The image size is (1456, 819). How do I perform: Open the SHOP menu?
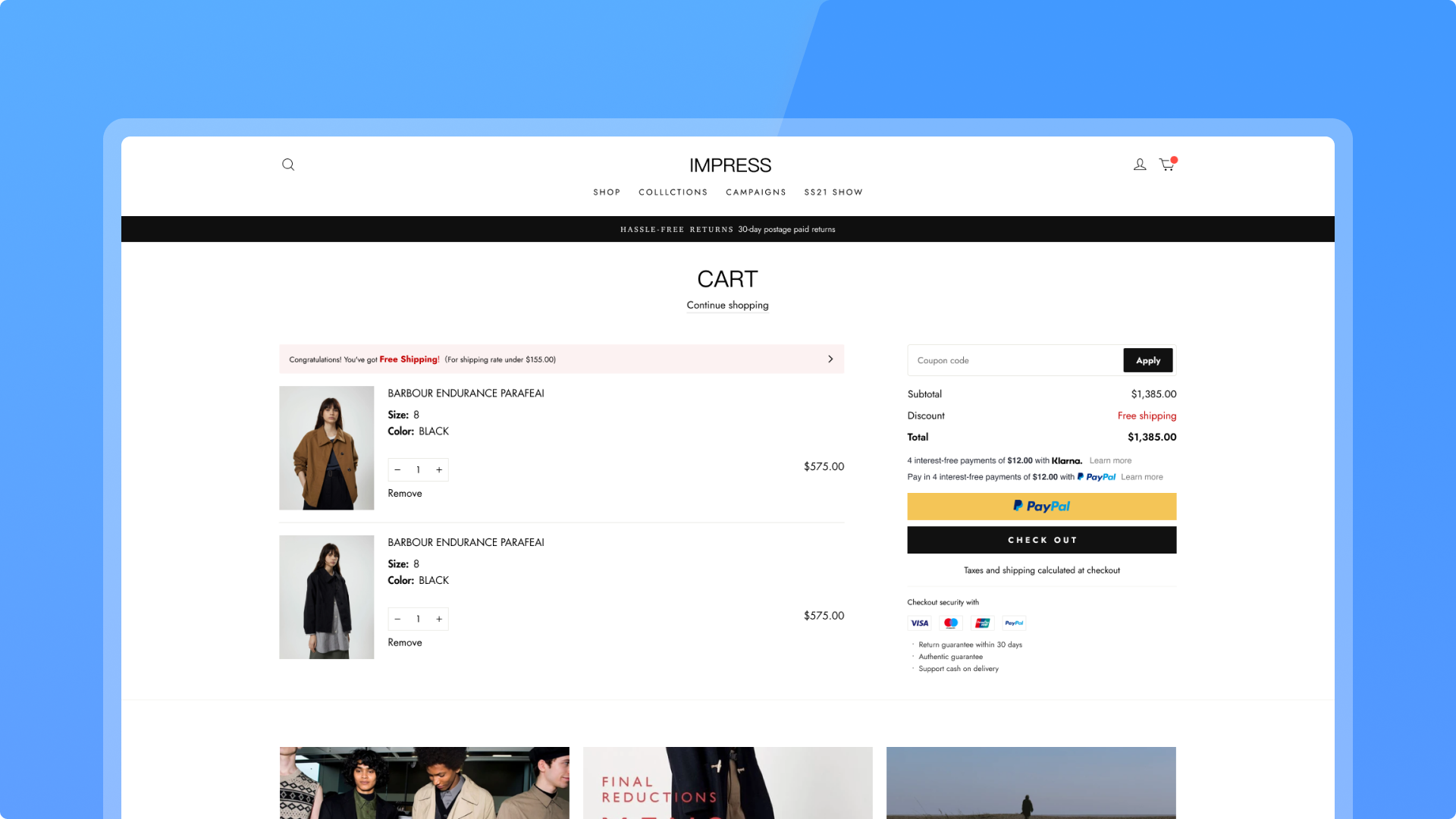[607, 193]
